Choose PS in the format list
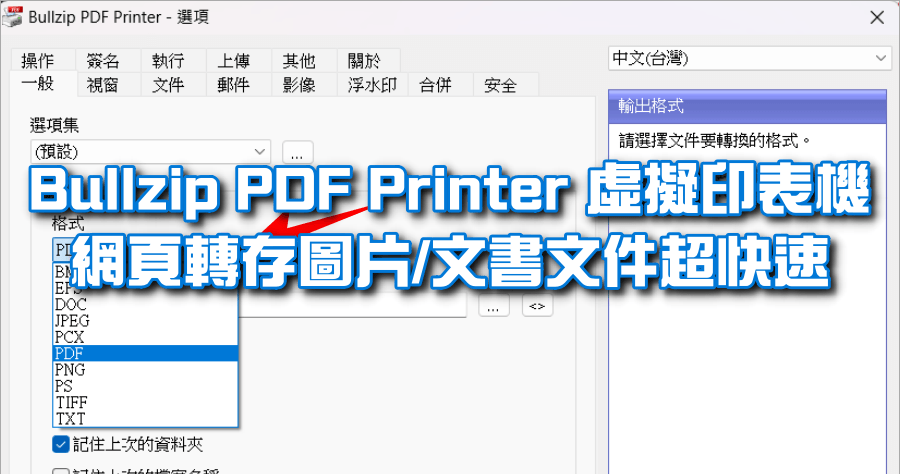900x474 pixels. pos(145,386)
